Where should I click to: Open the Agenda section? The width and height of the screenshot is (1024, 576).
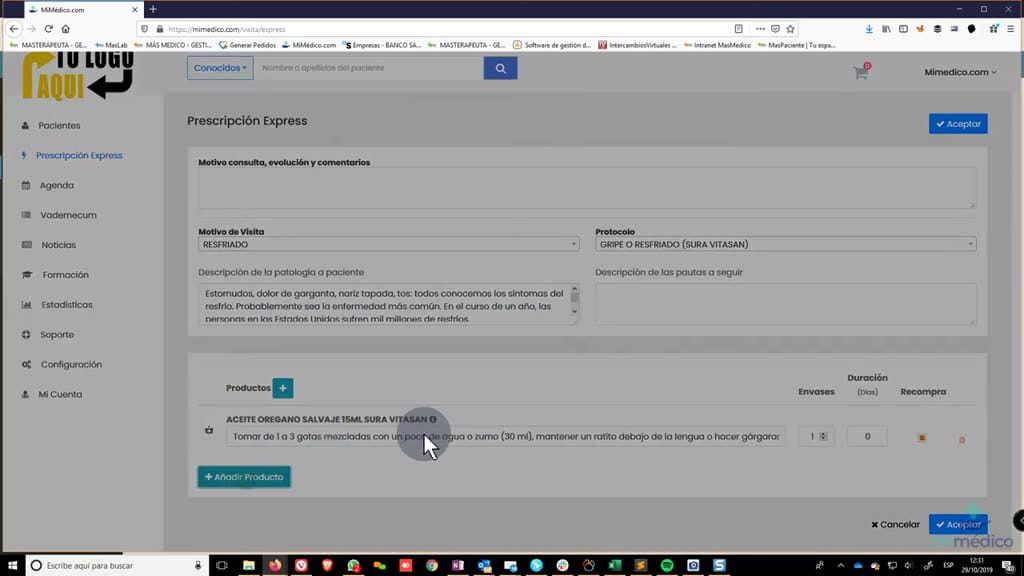(56, 185)
